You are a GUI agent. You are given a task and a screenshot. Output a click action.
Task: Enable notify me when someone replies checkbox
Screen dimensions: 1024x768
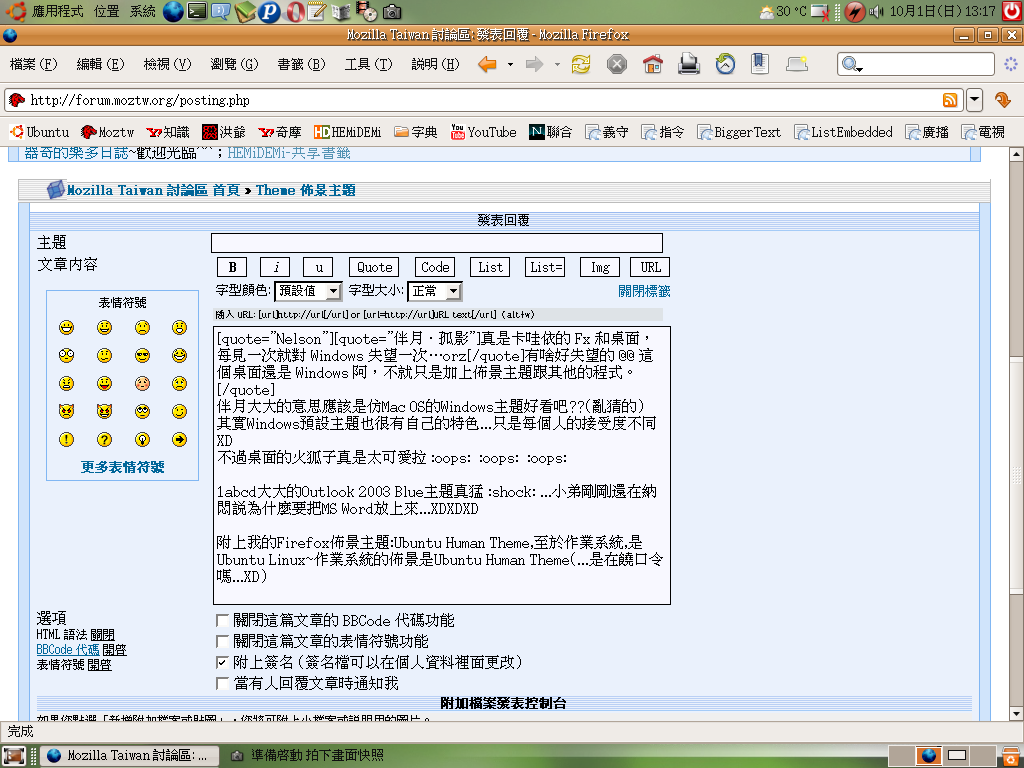(x=223, y=683)
